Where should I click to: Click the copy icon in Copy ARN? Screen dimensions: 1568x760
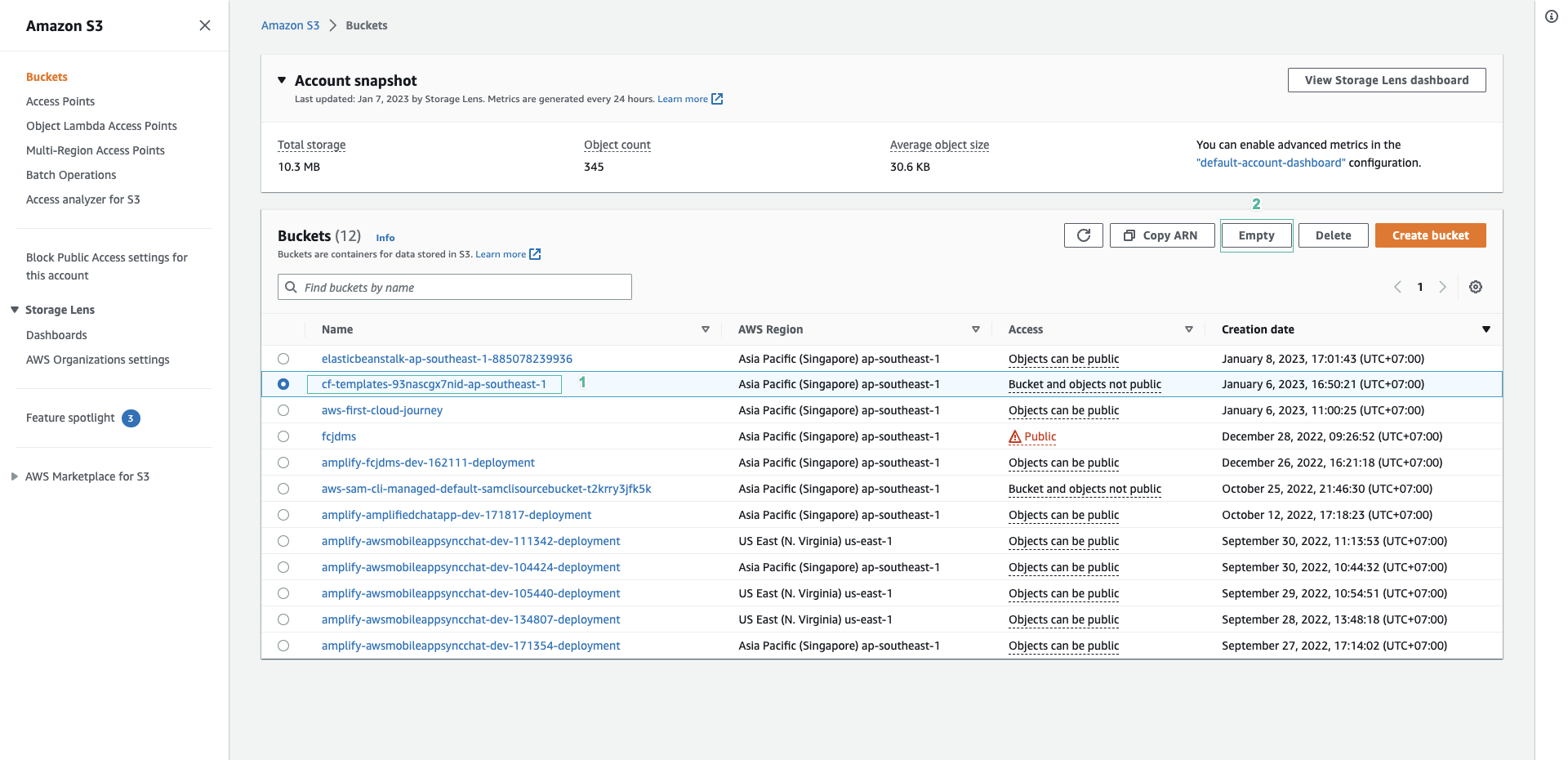click(x=1129, y=235)
